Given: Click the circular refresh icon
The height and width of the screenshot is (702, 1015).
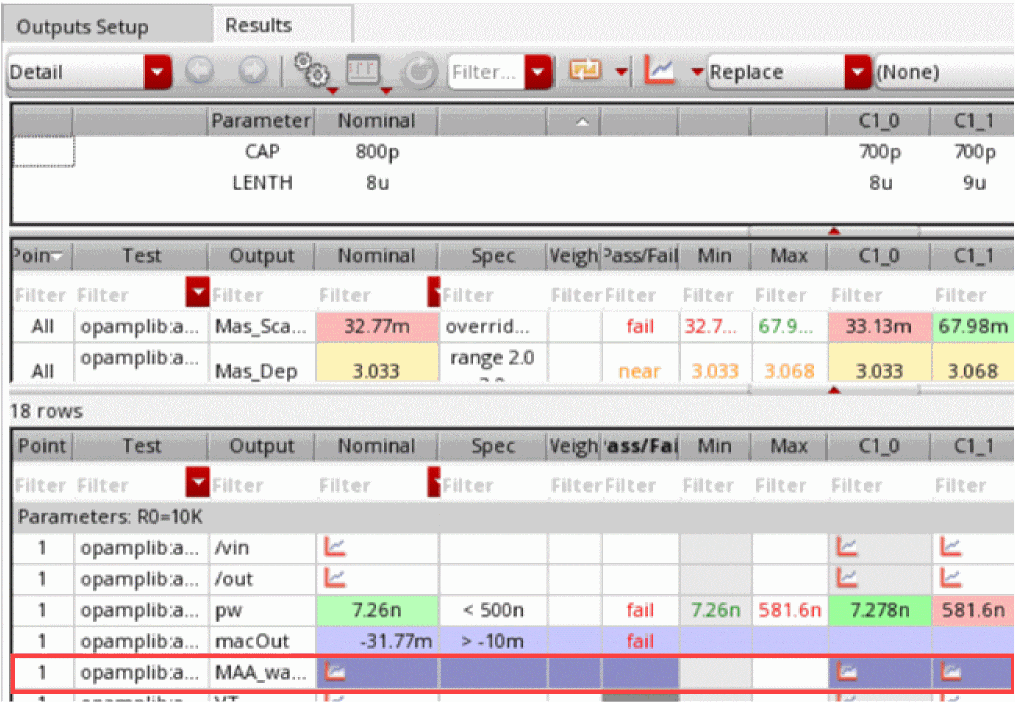Looking at the screenshot, I should tap(419, 72).
